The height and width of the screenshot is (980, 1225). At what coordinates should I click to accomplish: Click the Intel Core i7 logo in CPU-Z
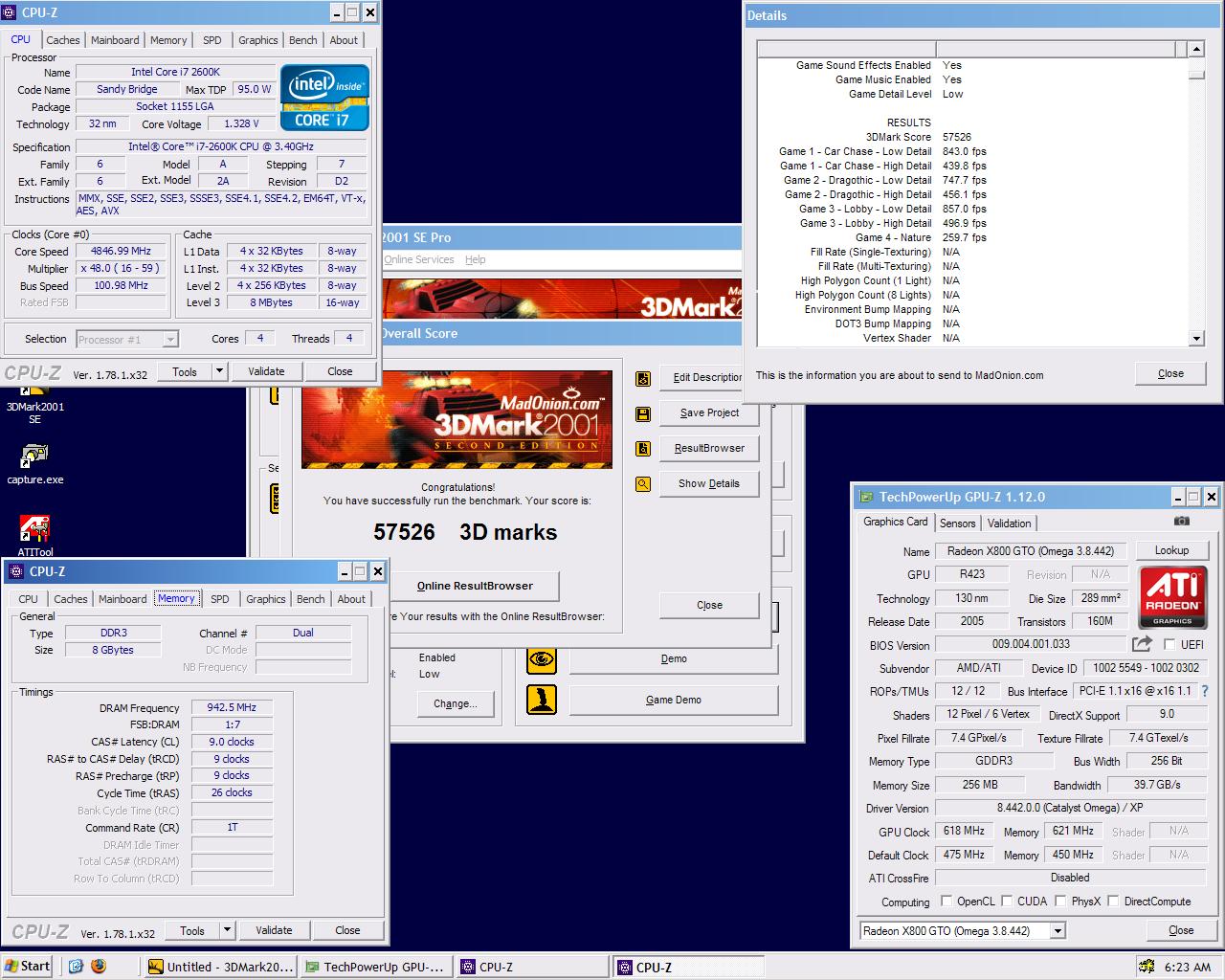(324, 98)
